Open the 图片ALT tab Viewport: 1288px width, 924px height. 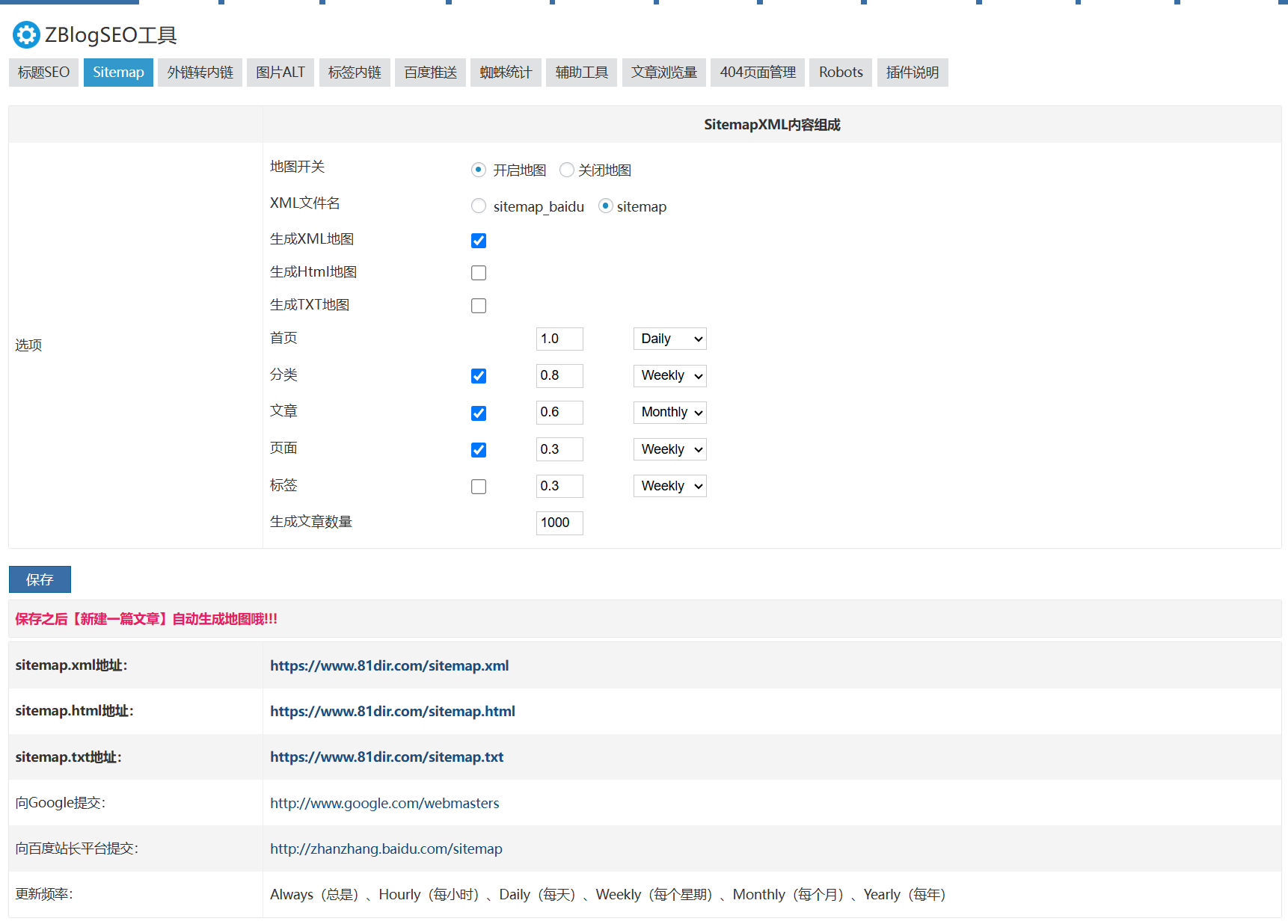pyautogui.click(x=280, y=72)
